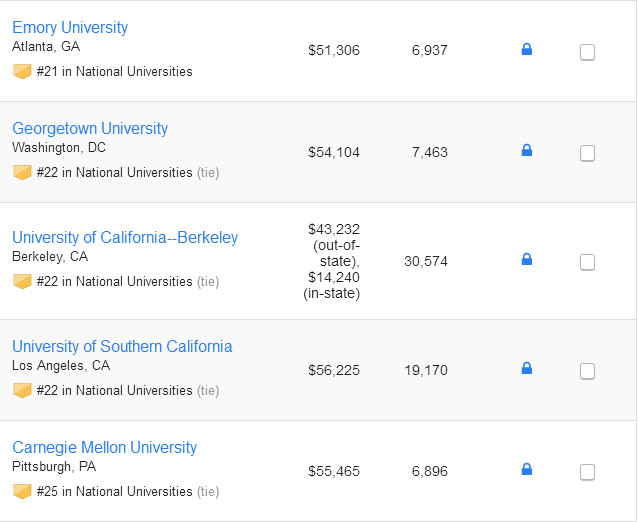This screenshot has width=639, height=522.
Task: Open the Emory University link
Action: (x=70, y=27)
